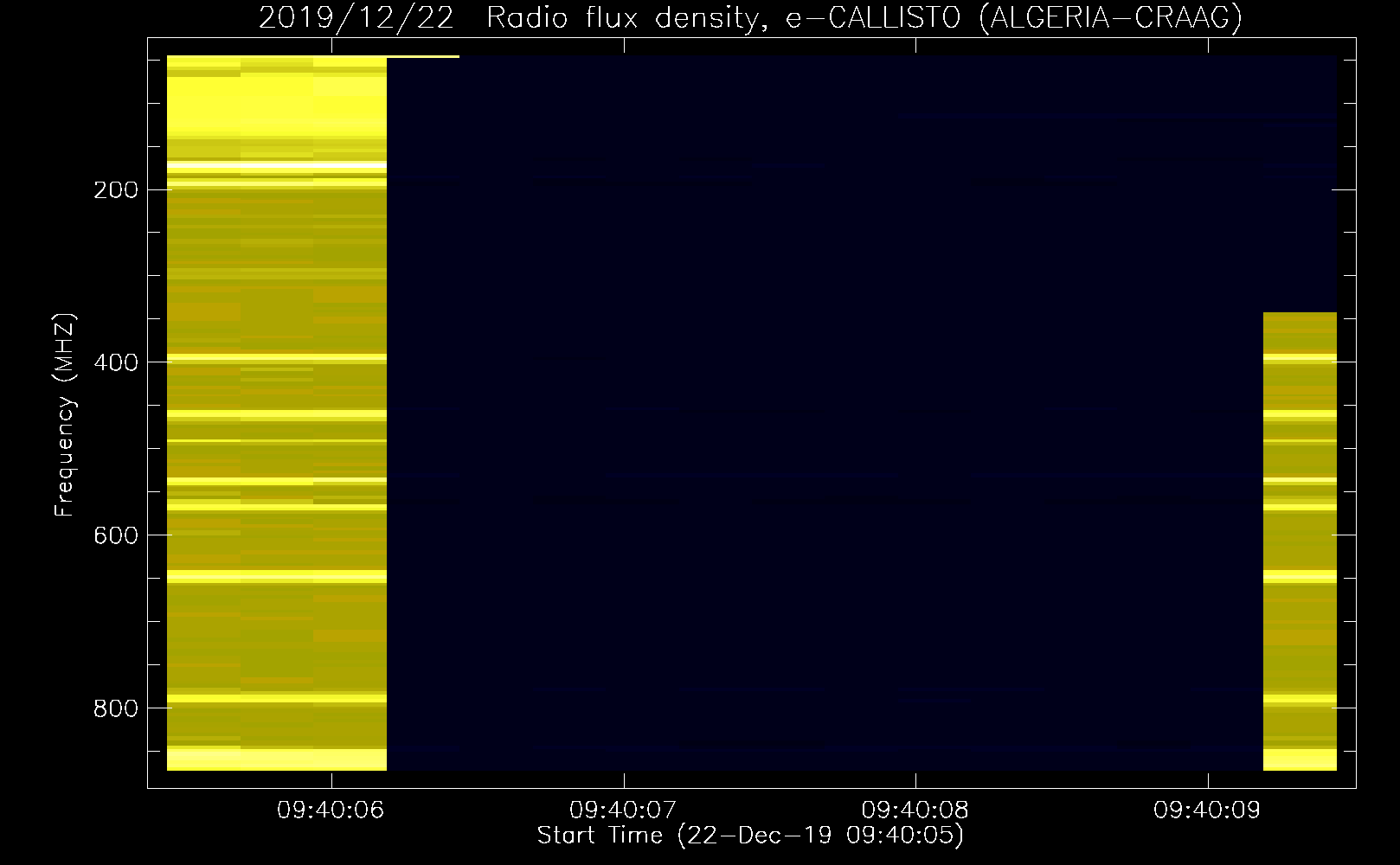Viewport: 1400px width, 865px height.
Task: Click the 09:40:06 time tick label
Action: (331, 811)
